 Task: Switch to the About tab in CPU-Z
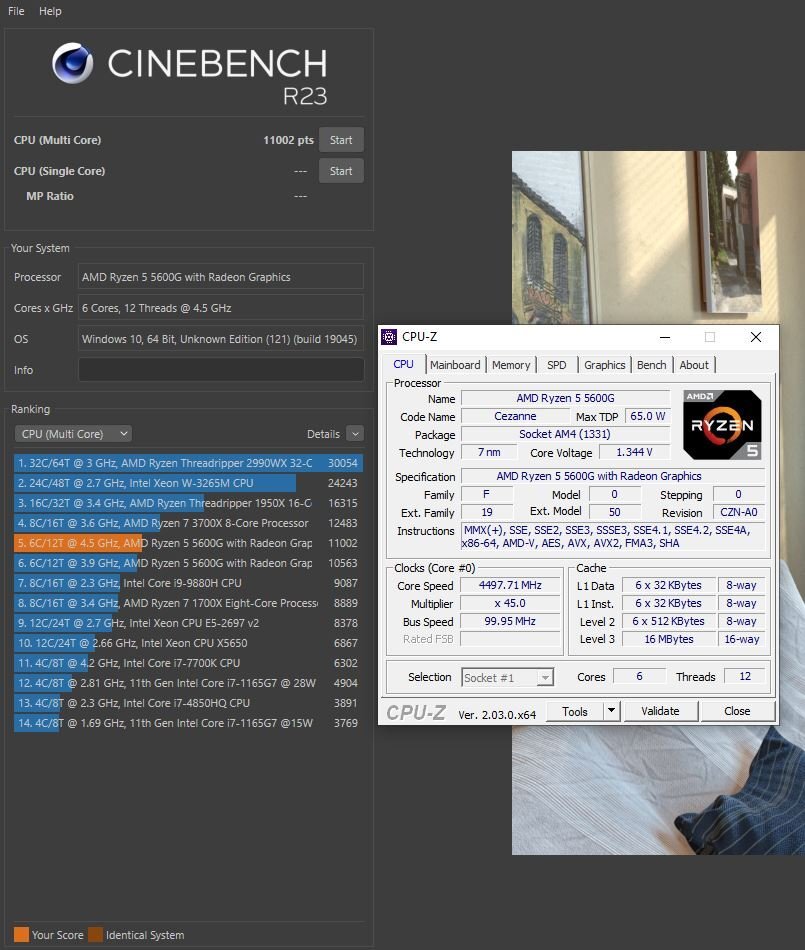(694, 365)
